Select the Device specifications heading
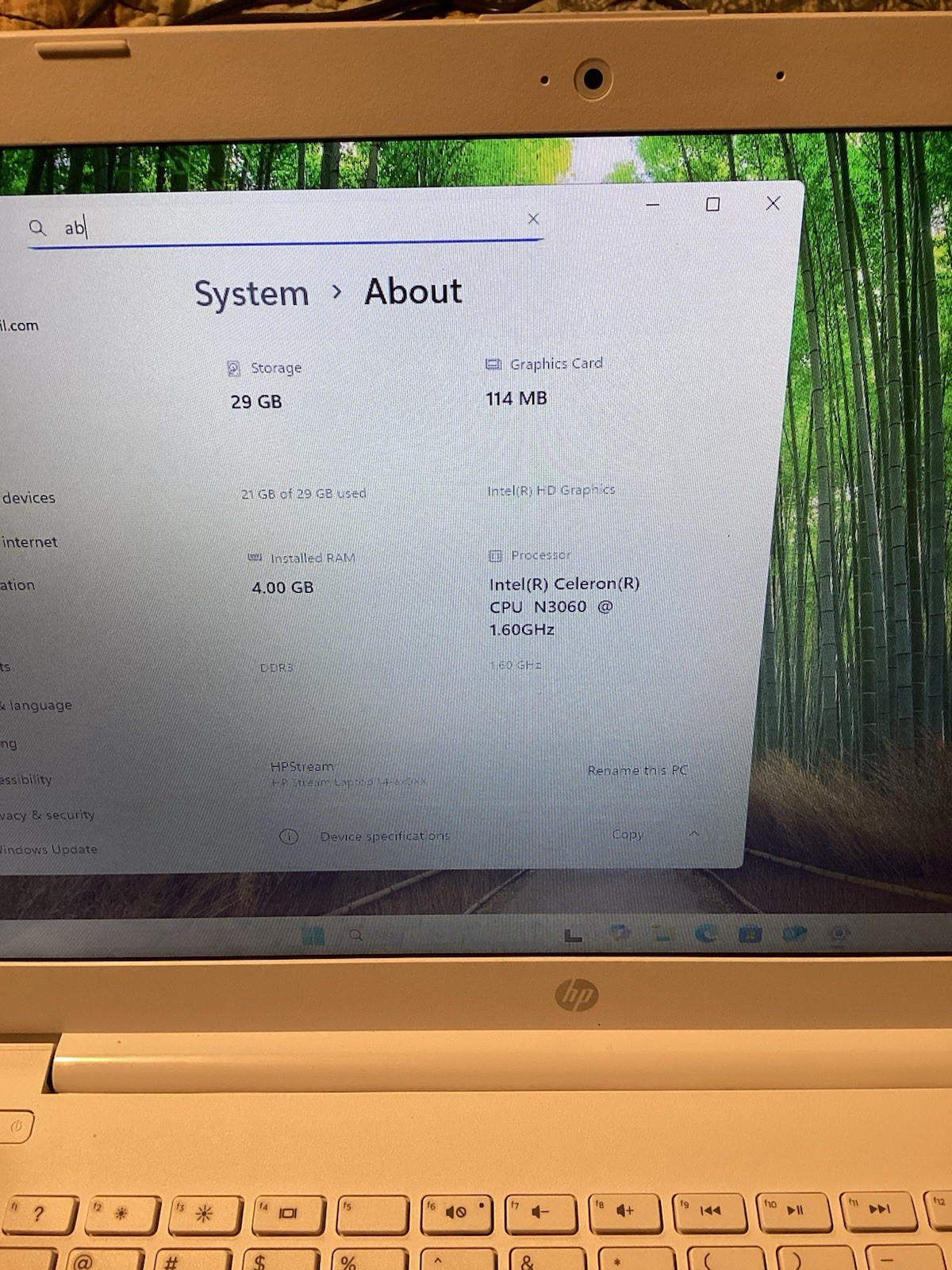The height and width of the screenshot is (1270, 952). (385, 836)
